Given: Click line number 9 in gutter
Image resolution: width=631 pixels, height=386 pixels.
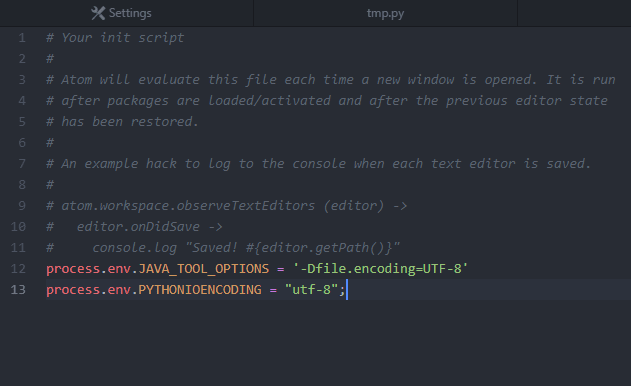Looking at the screenshot, I should click(22, 206).
